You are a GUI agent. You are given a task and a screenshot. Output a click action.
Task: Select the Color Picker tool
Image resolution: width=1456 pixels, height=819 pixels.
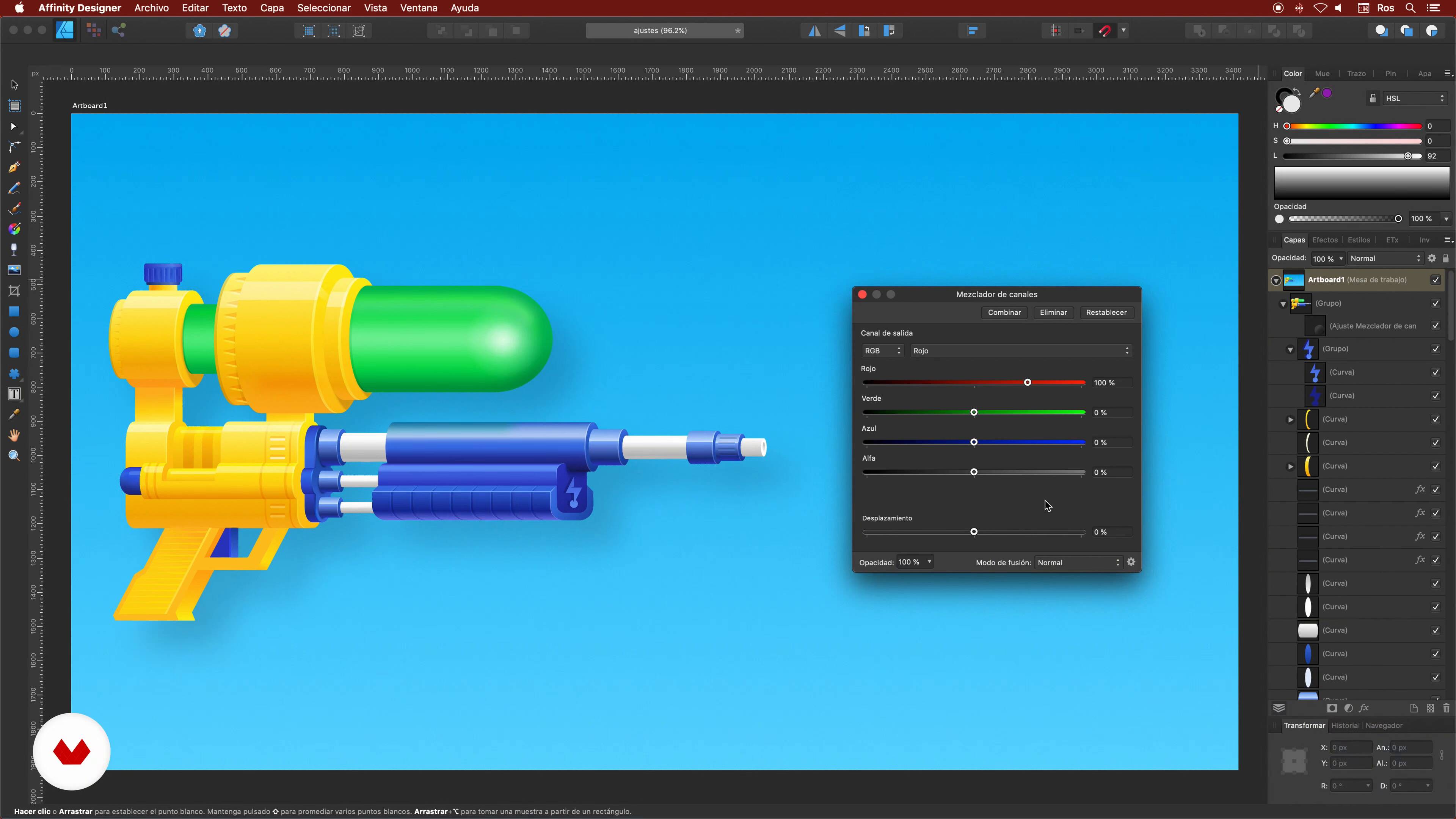coord(15,415)
